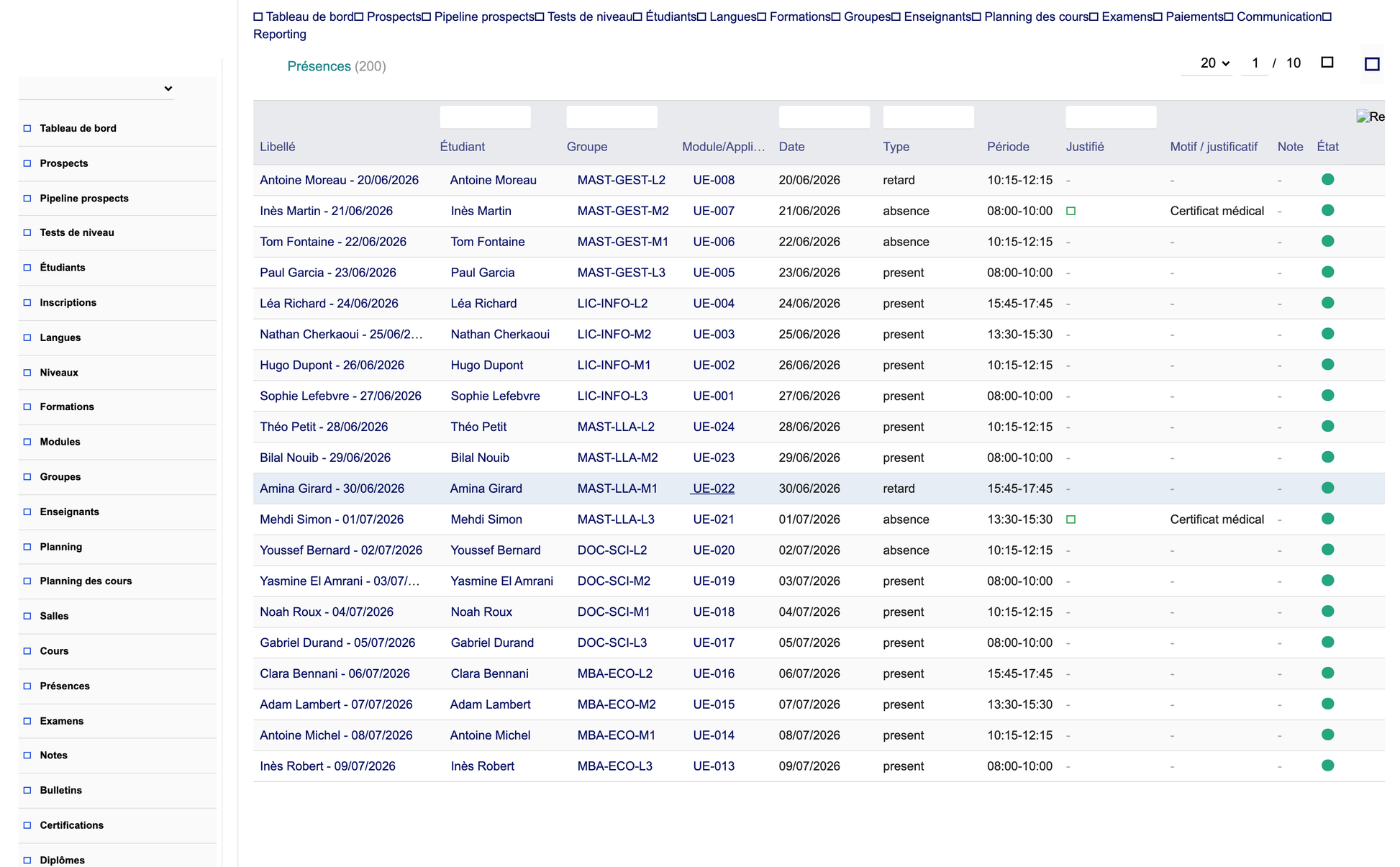
Task: Open Paiements in top menu
Action: (1194, 17)
